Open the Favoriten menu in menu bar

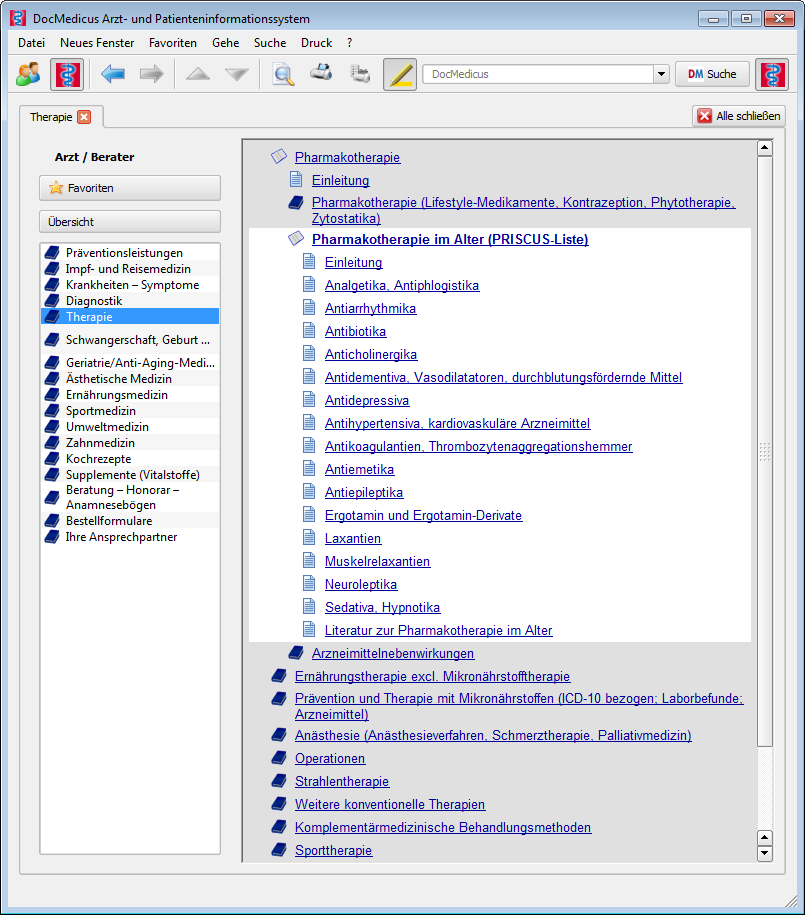point(173,43)
